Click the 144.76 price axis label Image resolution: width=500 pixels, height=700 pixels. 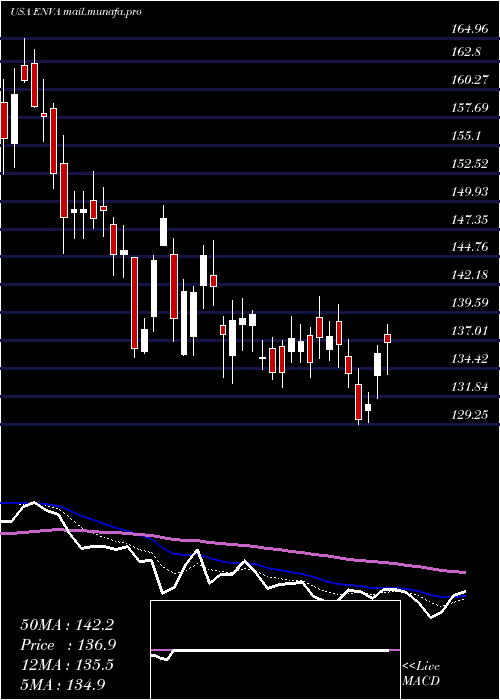click(469, 247)
